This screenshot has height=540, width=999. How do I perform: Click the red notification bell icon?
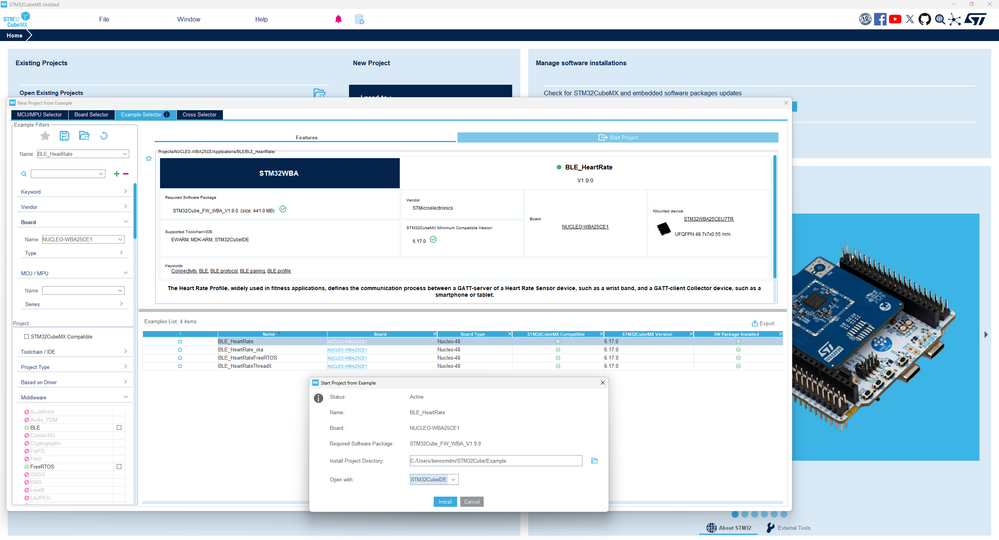tap(338, 19)
